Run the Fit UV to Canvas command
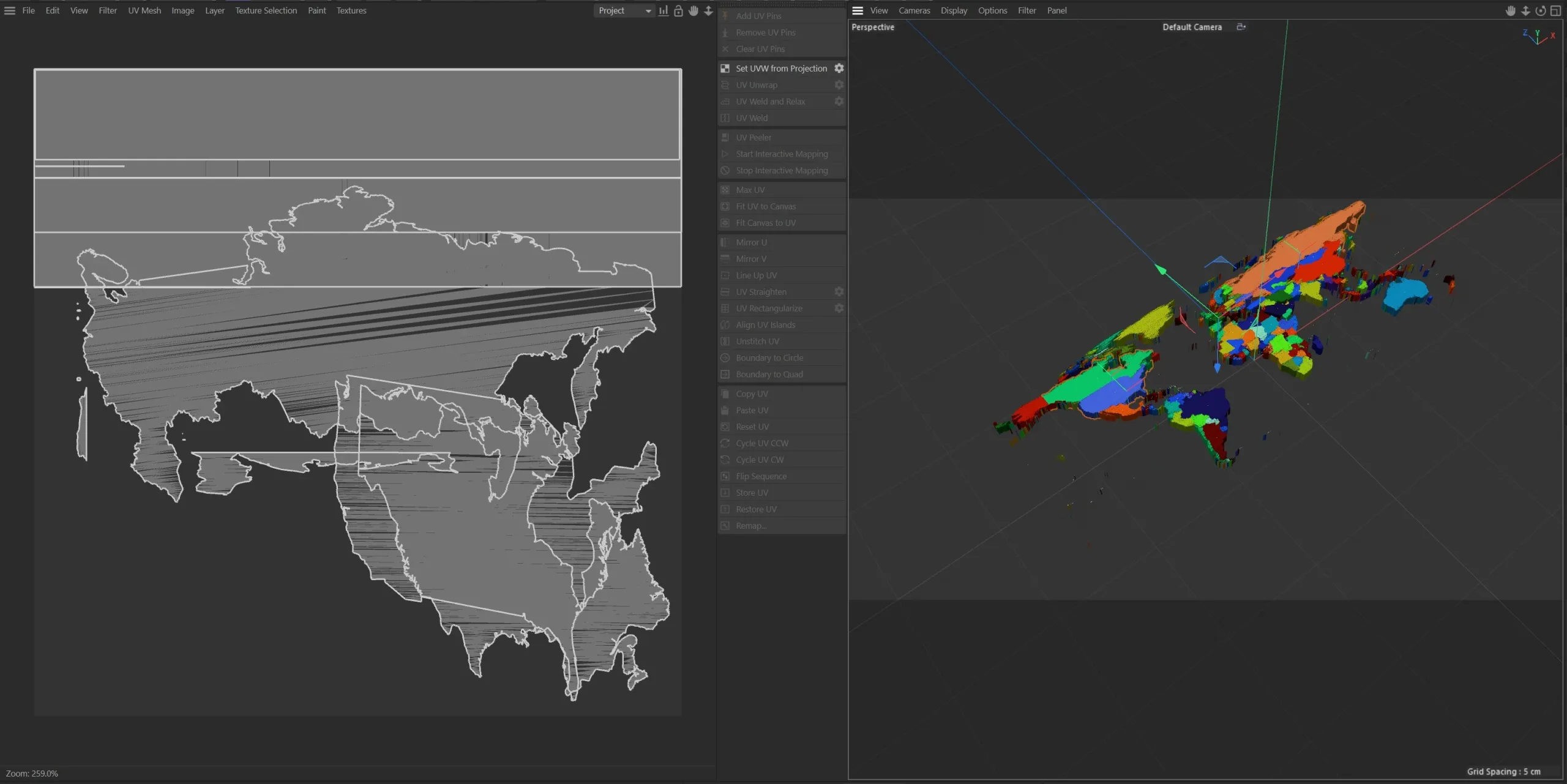Viewport: 1567px width, 784px height. (766, 206)
